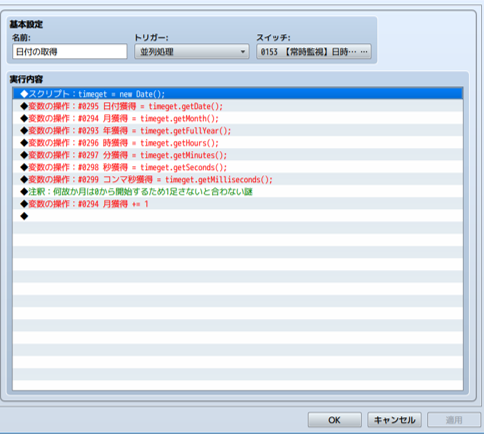Screen dimensions: 484x434
Task: Select the #0299 コンマ秒獲得 getMilliseconds line
Action: [238, 180]
